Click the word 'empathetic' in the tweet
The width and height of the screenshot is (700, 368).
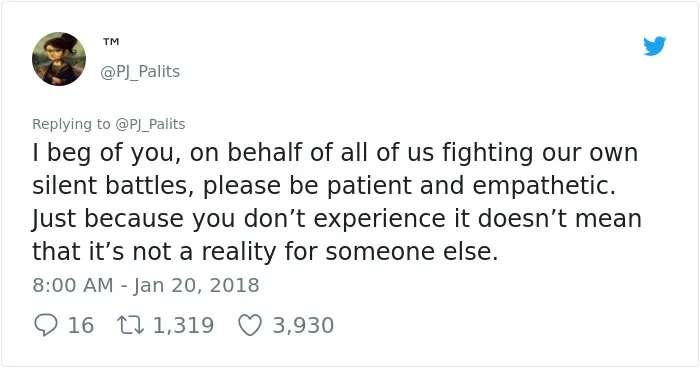539,185
